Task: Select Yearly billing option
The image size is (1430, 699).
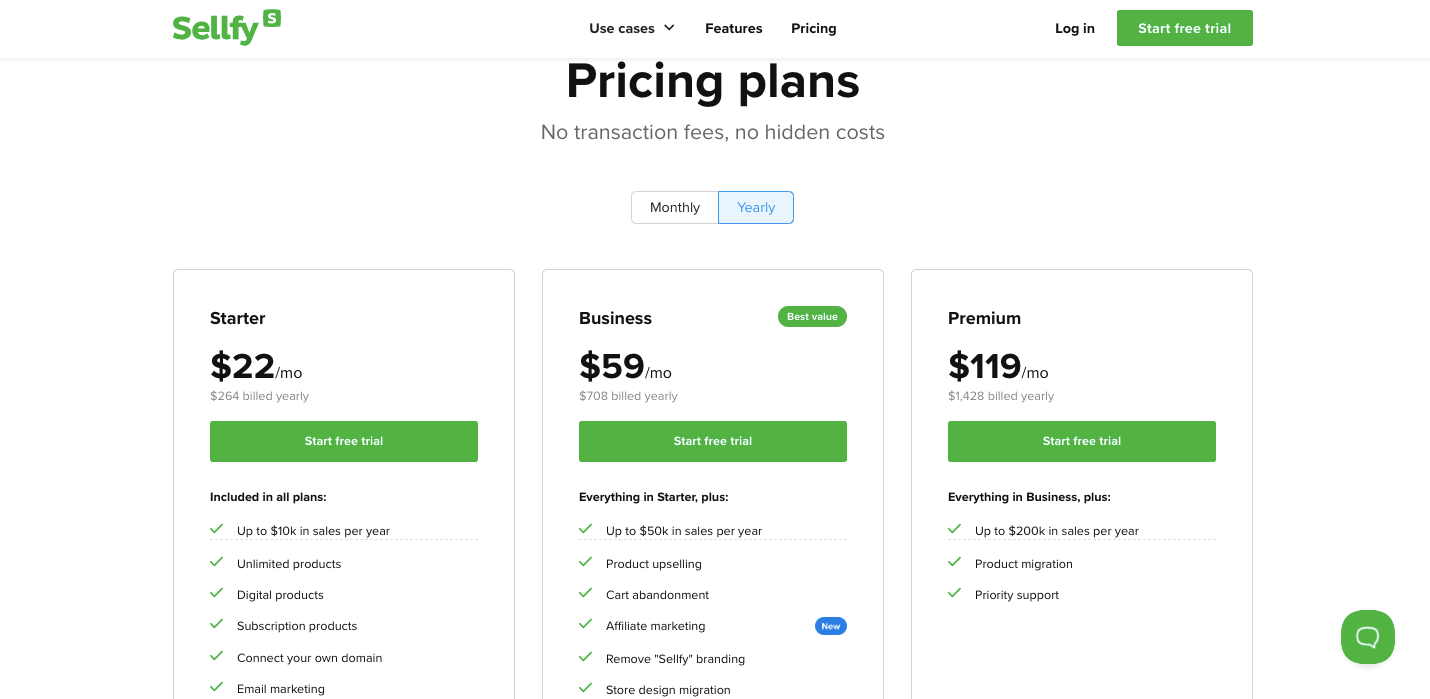Action: [756, 207]
